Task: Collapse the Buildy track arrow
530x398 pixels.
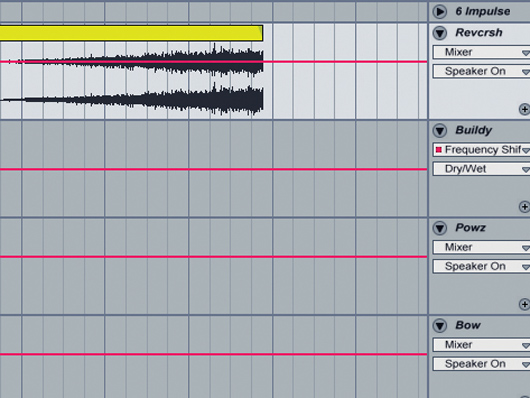Action: [440, 131]
